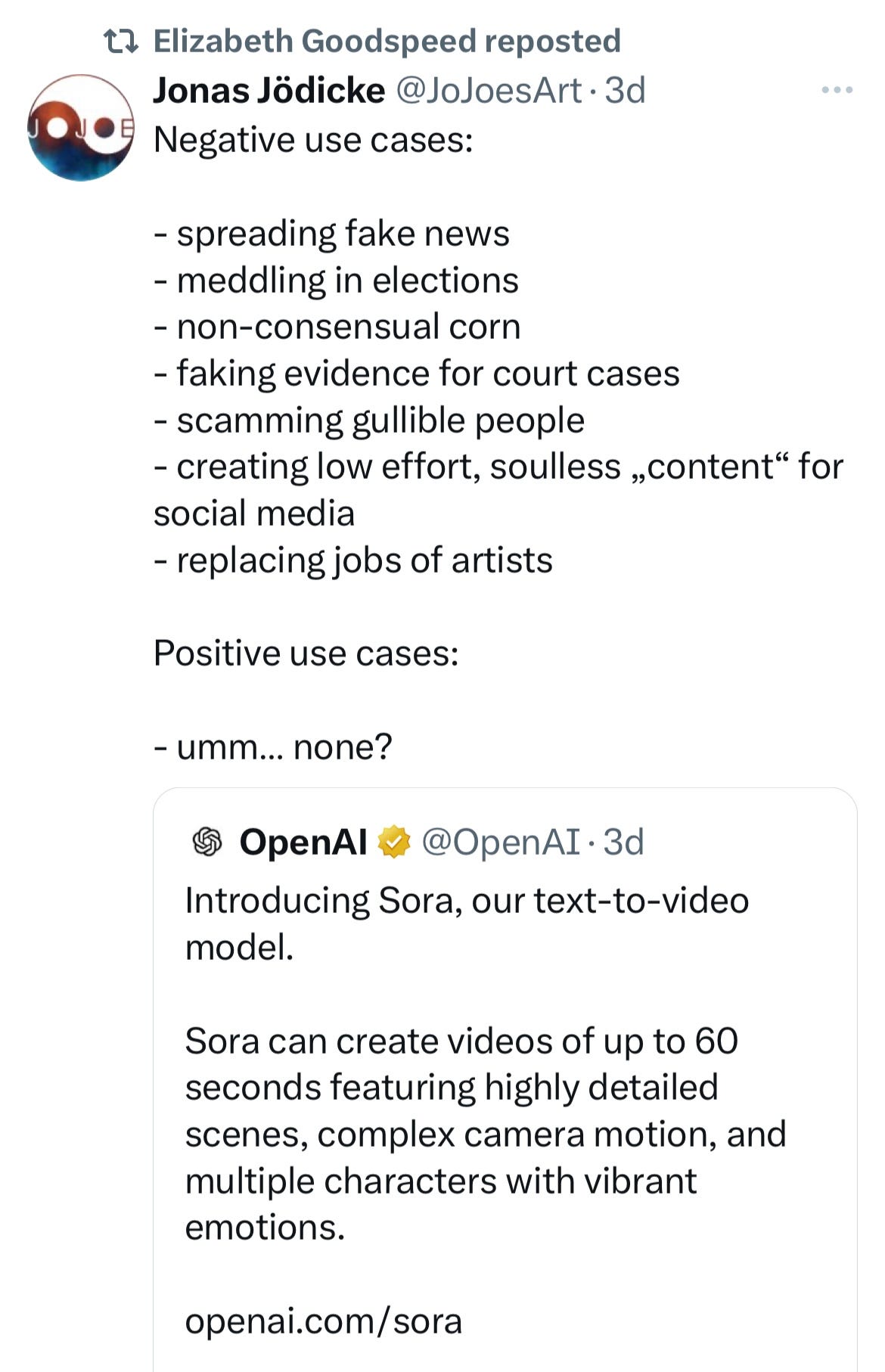This screenshot has width=885, height=1372.
Task: Open the @OpenAI handle
Action: (500, 842)
